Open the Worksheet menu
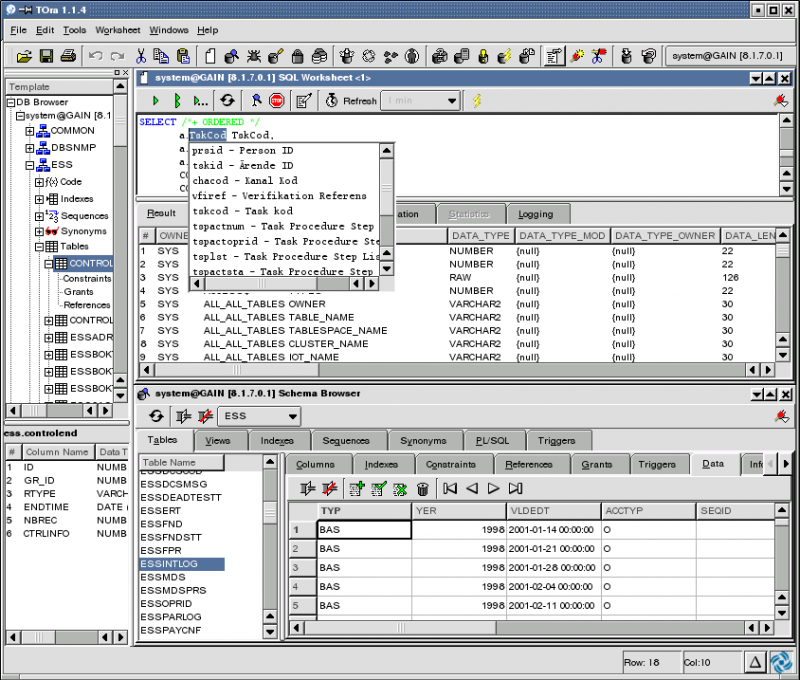Viewport: 800px width, 680px height. pos(117,30)
